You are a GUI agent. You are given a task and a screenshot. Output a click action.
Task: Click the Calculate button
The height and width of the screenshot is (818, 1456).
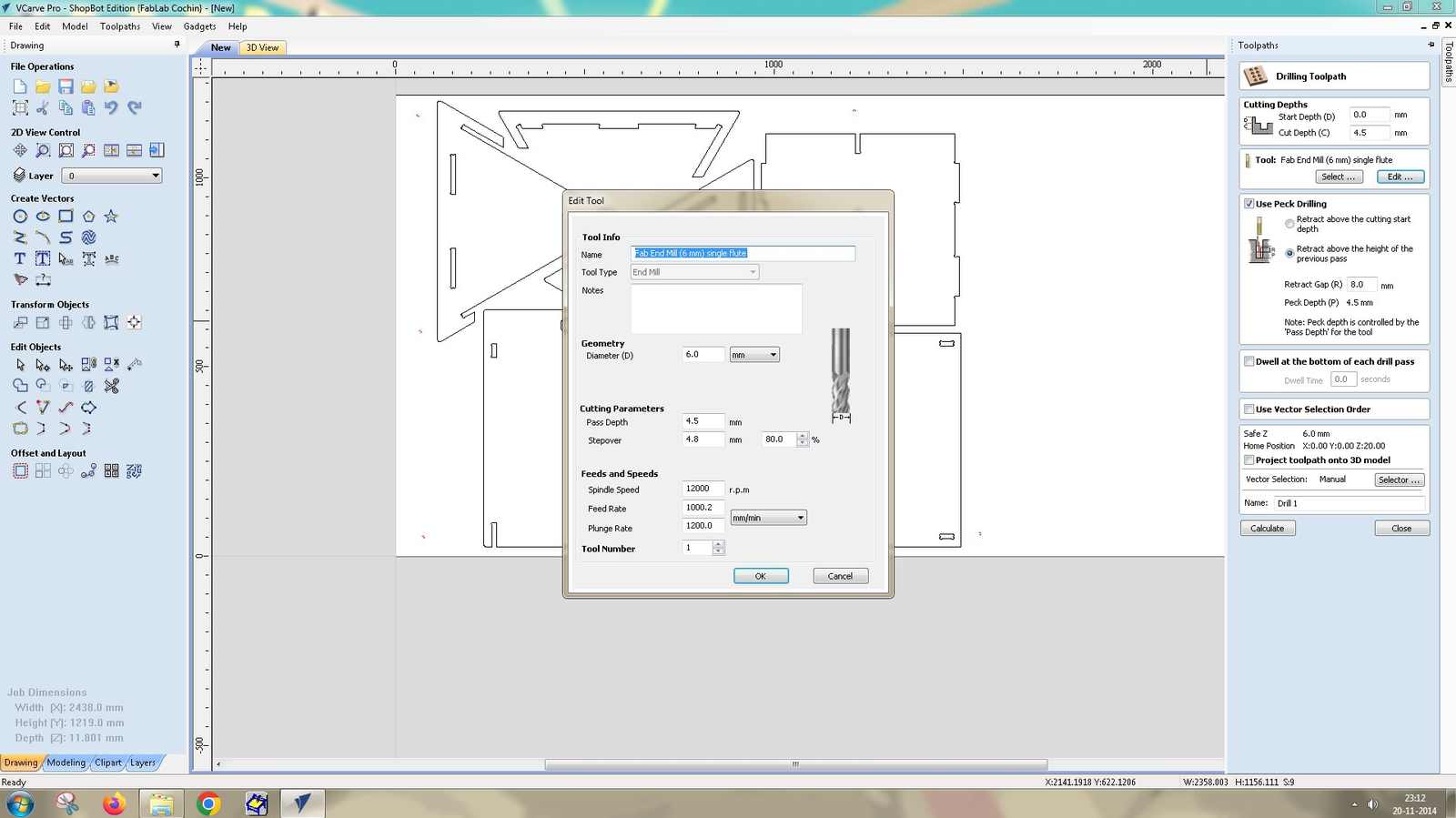1267,529
